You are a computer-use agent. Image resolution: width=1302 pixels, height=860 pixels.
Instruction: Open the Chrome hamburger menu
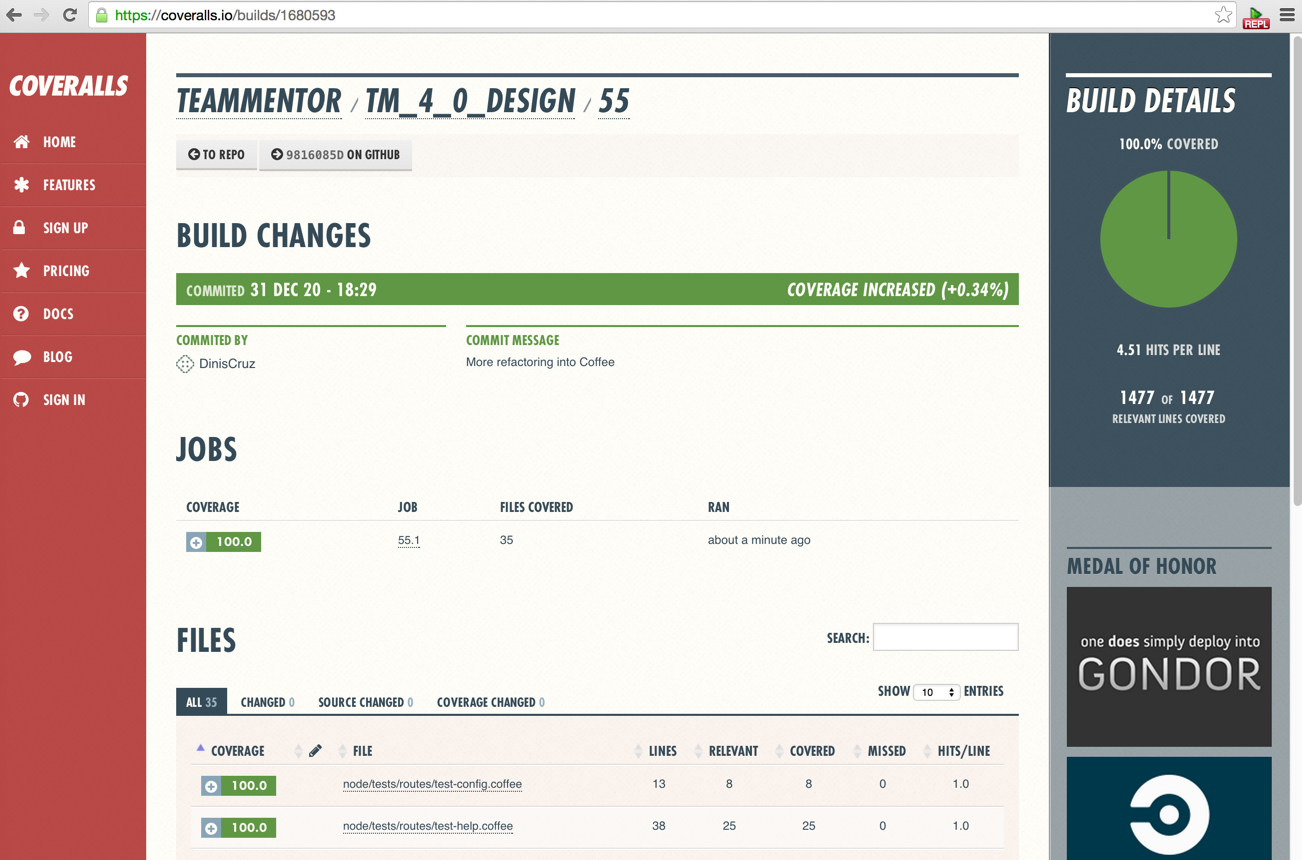point(1287,15)
